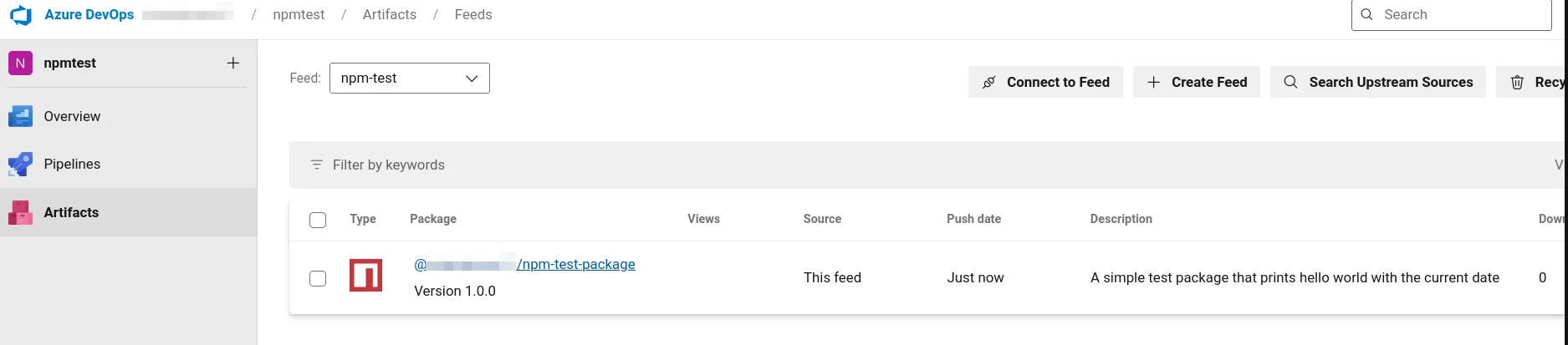Click the Artifacts boxes icon in sidebar
Image resolution: width=1568 pixels, height=345 pixels.
pyautogui.click(x=20, y=212)
